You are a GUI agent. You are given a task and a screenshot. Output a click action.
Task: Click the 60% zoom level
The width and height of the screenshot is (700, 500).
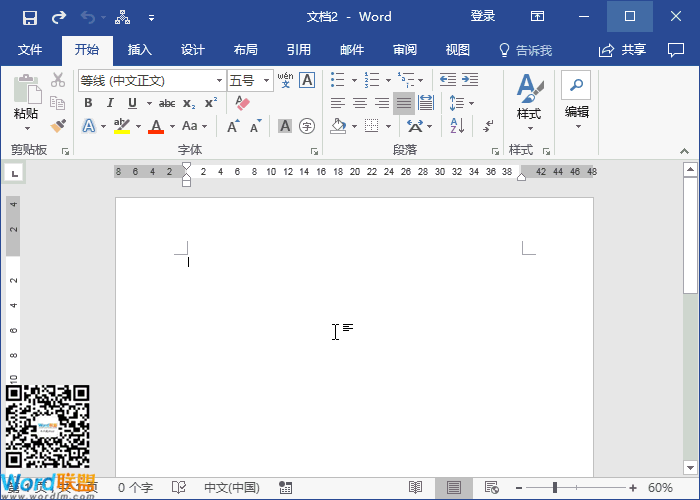coord(660,488)
